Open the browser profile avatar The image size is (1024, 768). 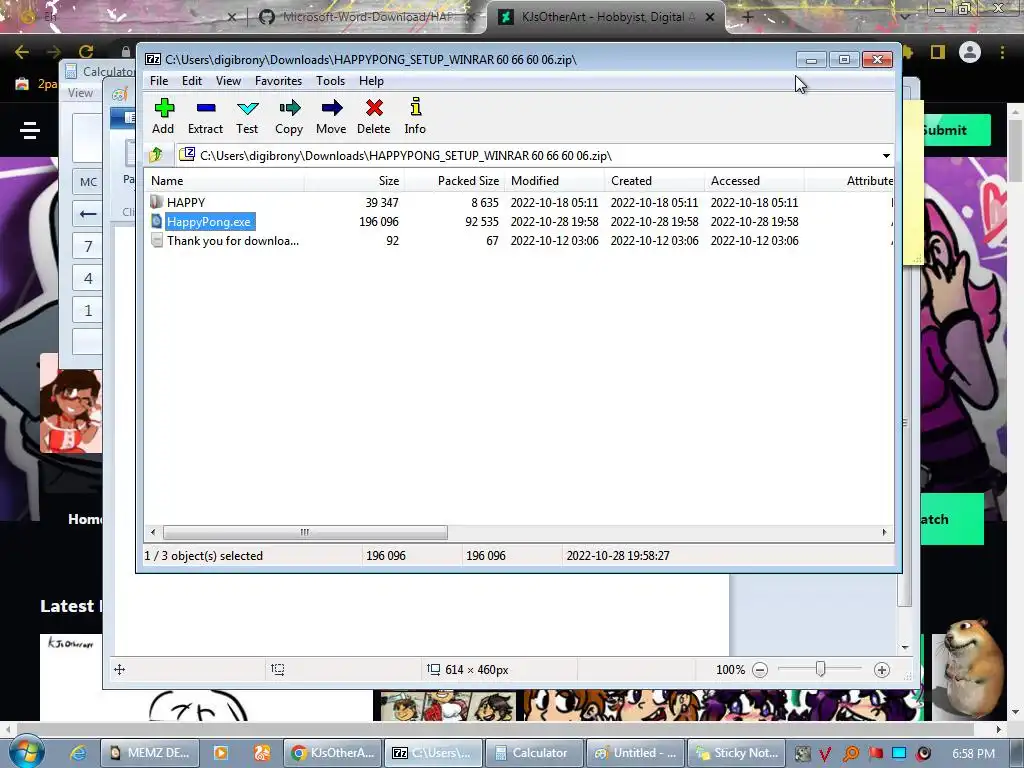970,52
